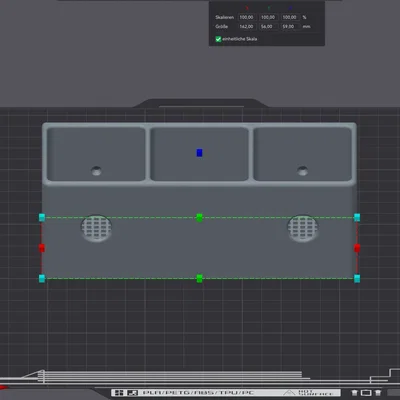
Task: Click the model's middle compartment
Action: 199,154
